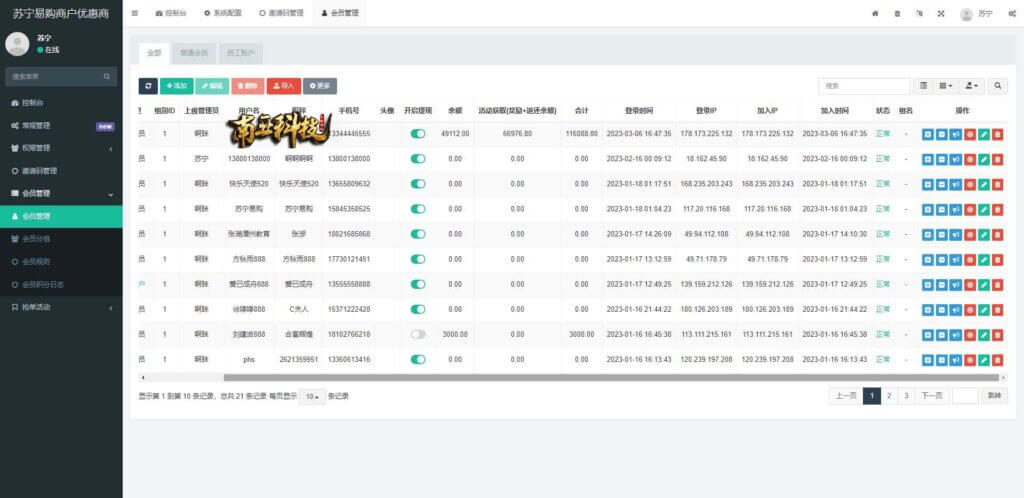Click red circle action icon for phone 13344445555 row
The width and height of the screenshot is (1024, 498).
[970, 134]
